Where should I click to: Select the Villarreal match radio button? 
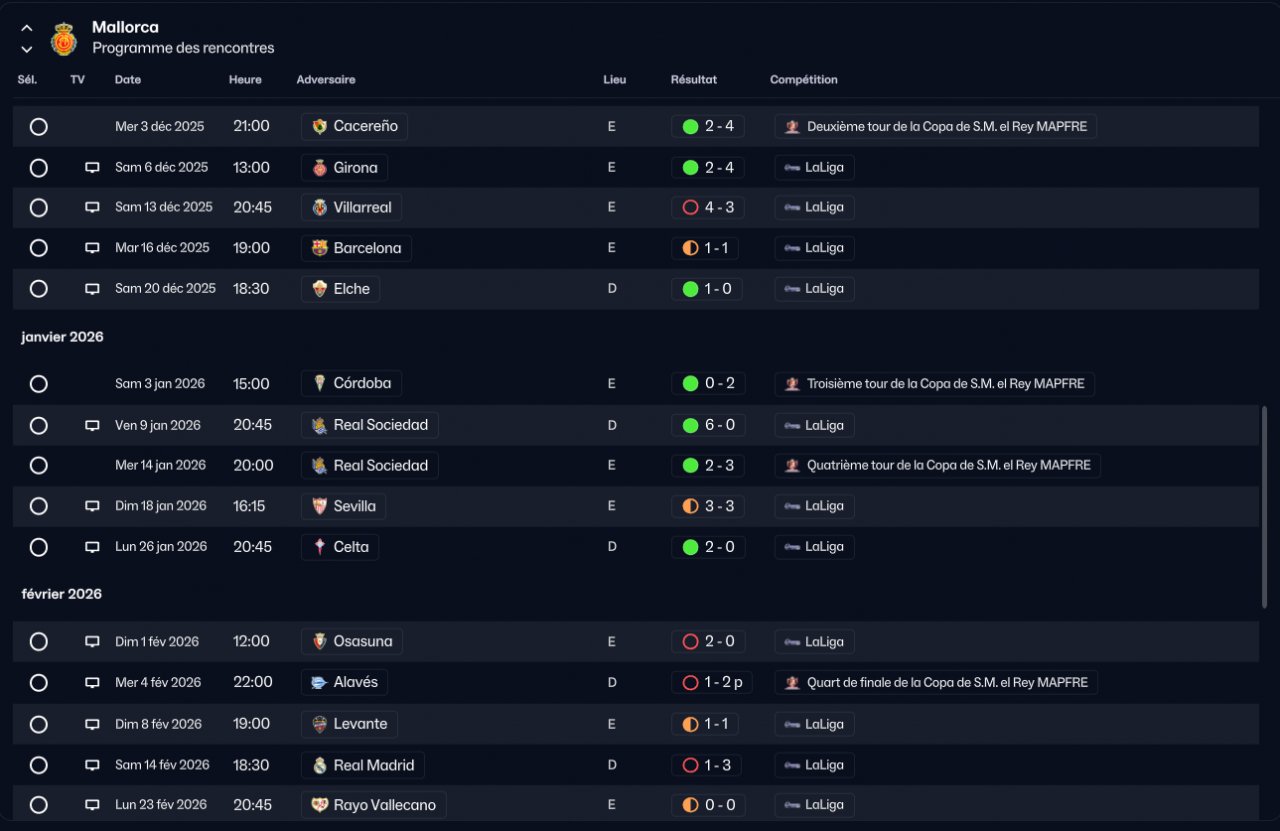point(38,207)
